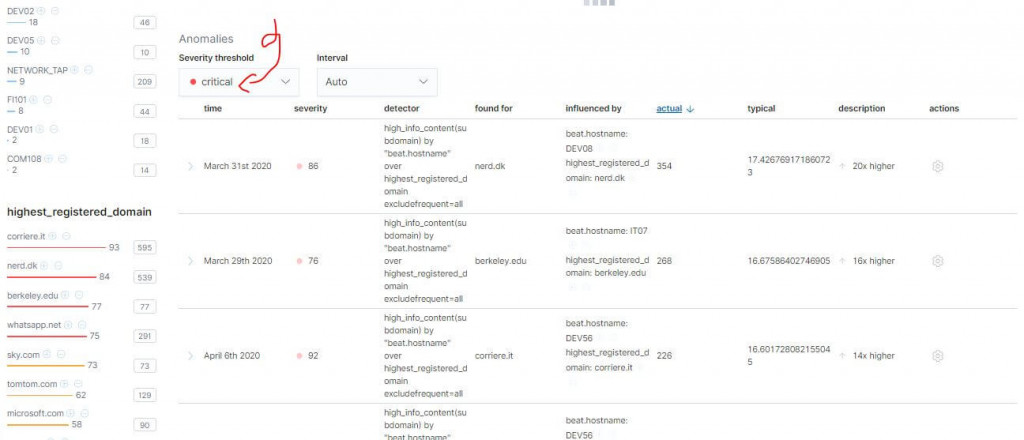The width and height of the screenshot is (1024, 440).
Task: Expand the March 31st 2020 anomaly row
Action: [x=191, y=166]
